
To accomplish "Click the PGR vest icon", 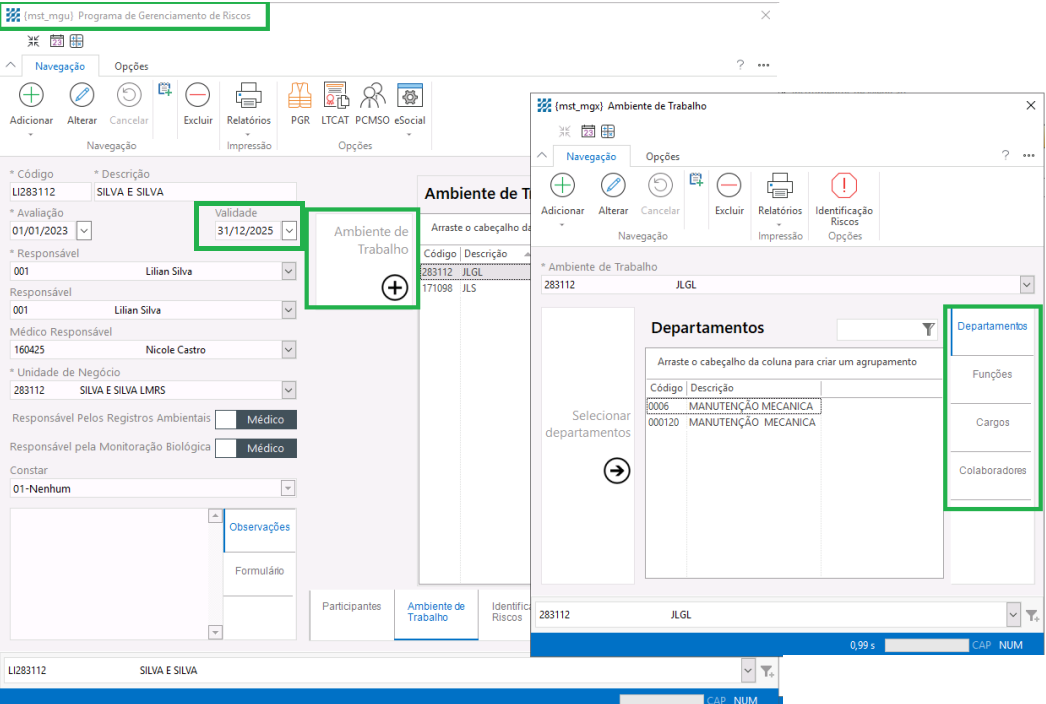I will (300, 97).
